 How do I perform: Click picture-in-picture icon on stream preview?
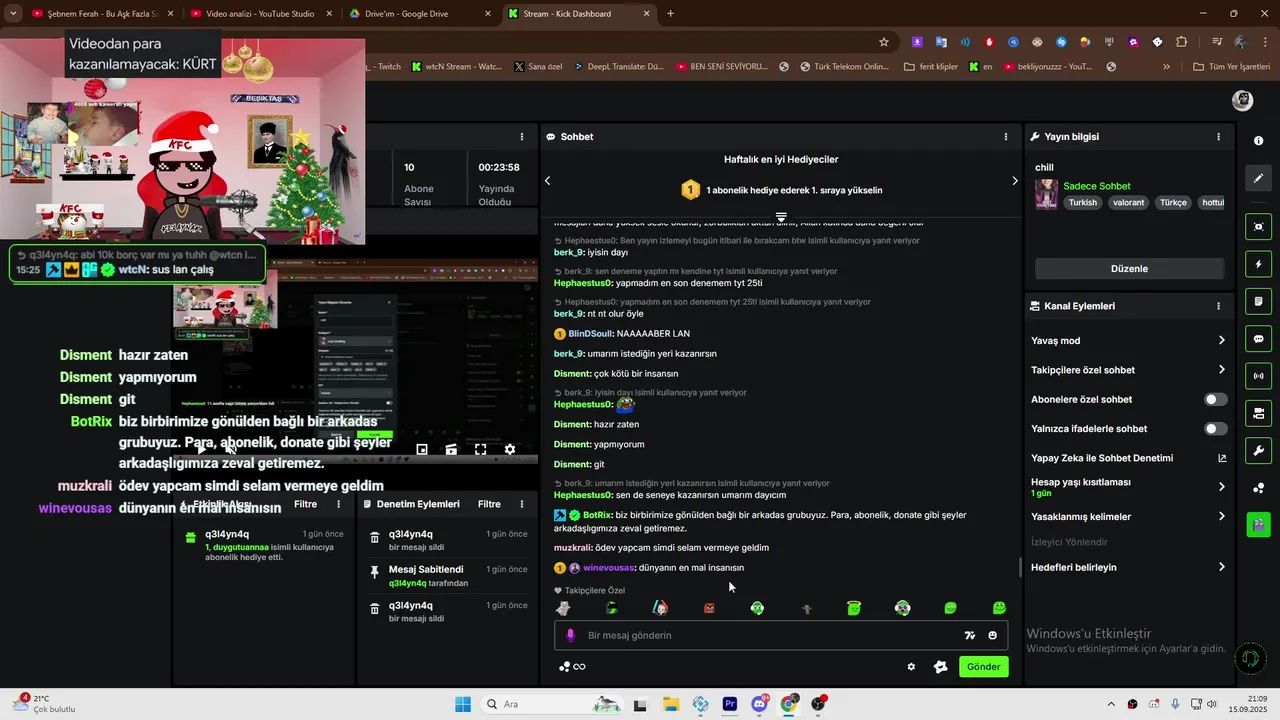pos(422,450)
